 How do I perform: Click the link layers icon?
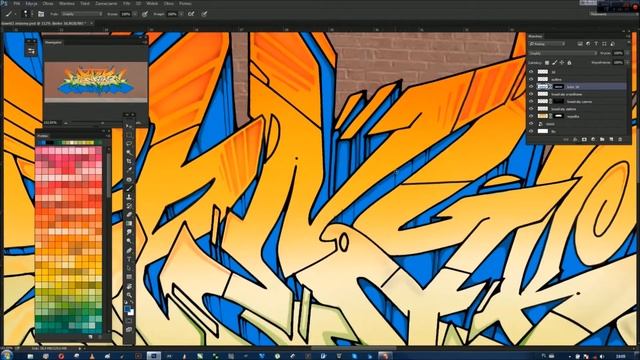pyautogui.click(x=566, y=140)
